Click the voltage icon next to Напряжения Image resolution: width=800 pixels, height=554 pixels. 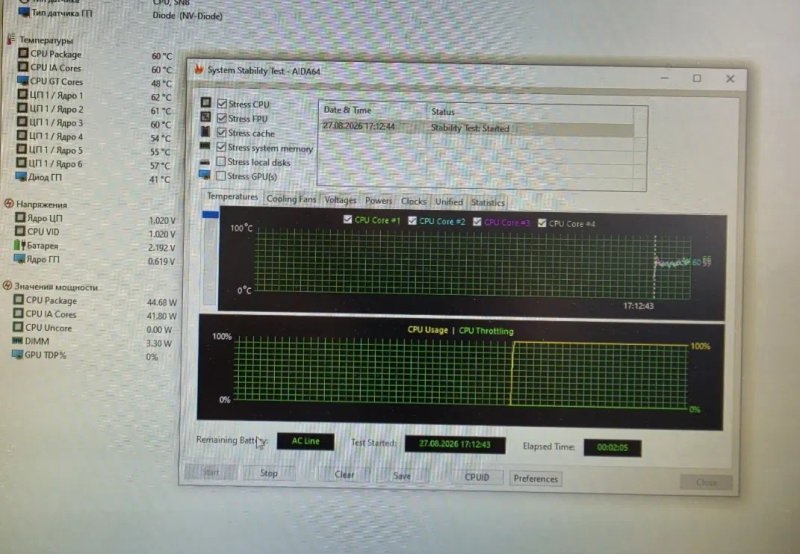point(9,204)
